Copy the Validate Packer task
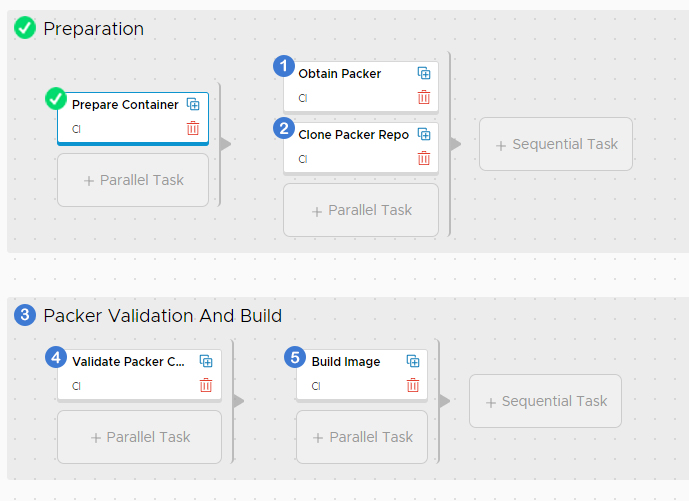The image size is (689, 501). point(206,361)
